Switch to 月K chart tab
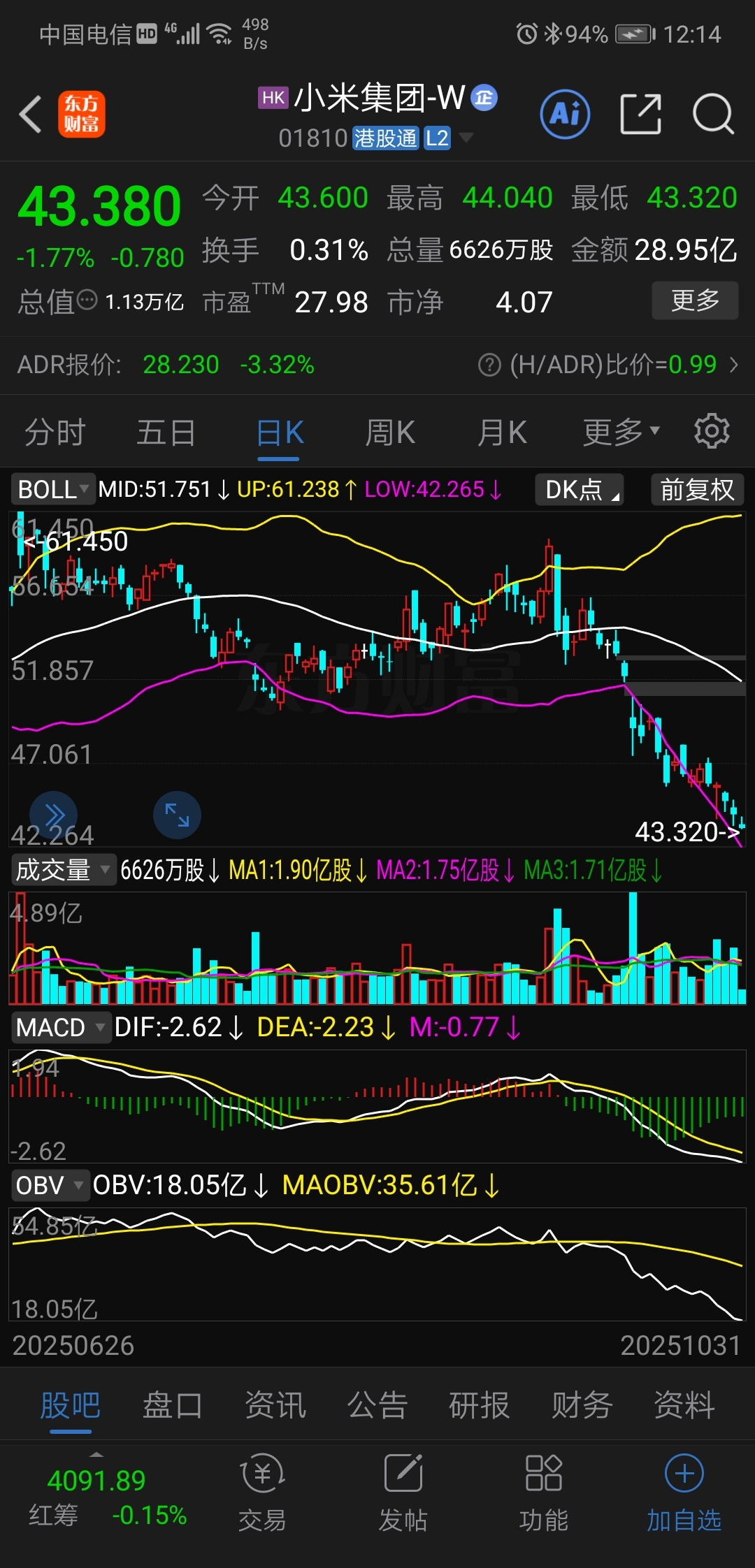The width and height of the screenshot is (755, 1568). tap(502, 433)
